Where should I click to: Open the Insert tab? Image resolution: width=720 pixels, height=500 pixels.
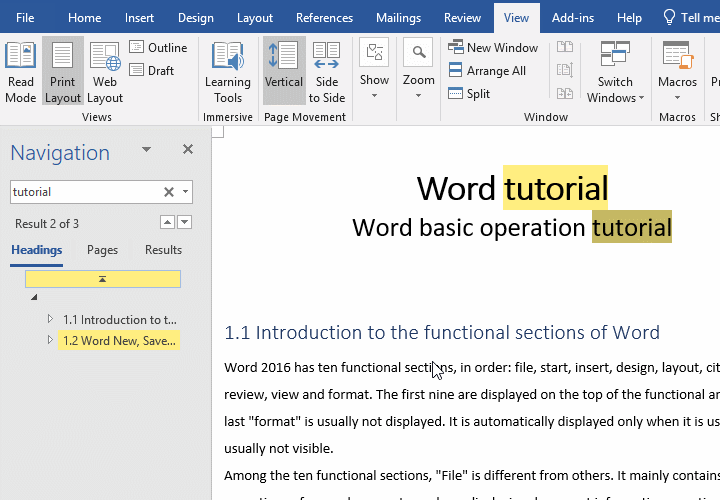pyautogui.click(x=139, y=18)
